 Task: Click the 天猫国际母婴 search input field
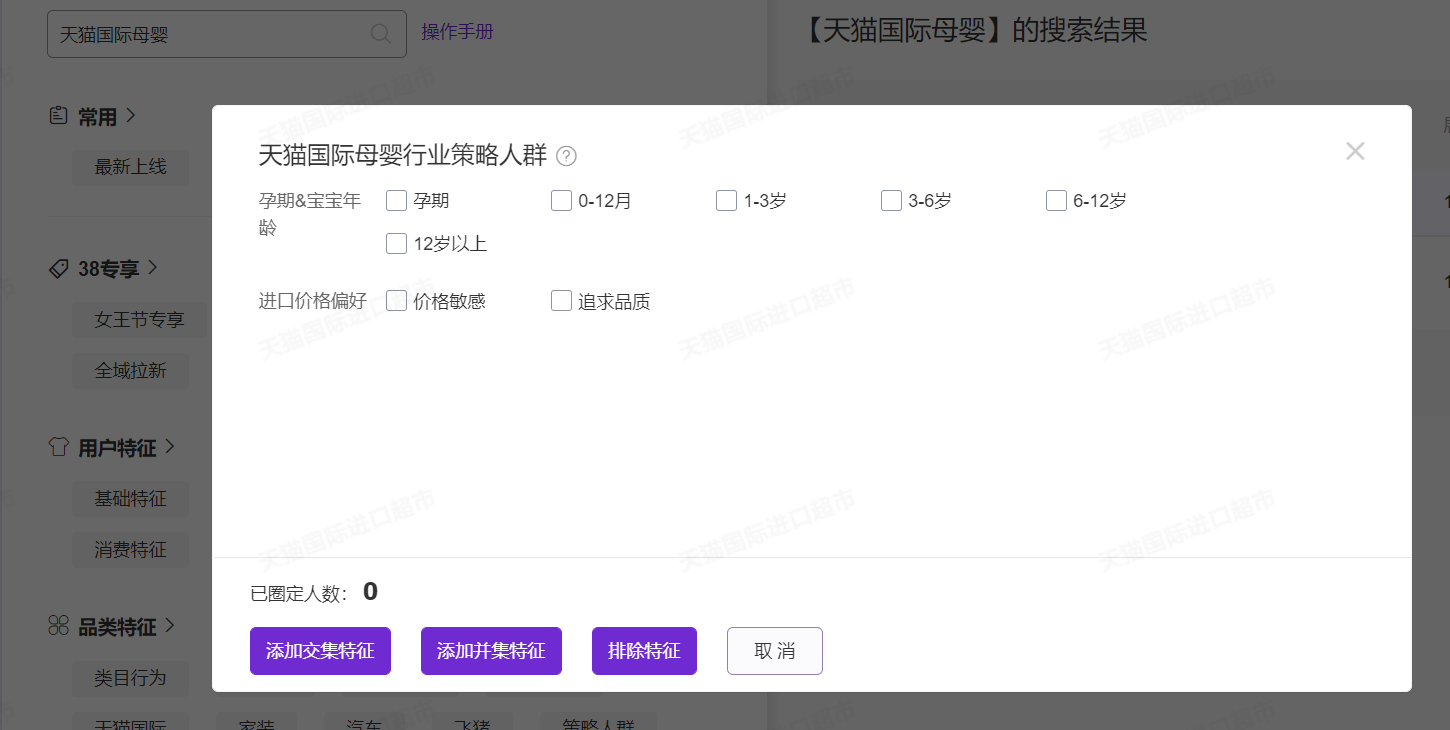[x=227, y=34]
